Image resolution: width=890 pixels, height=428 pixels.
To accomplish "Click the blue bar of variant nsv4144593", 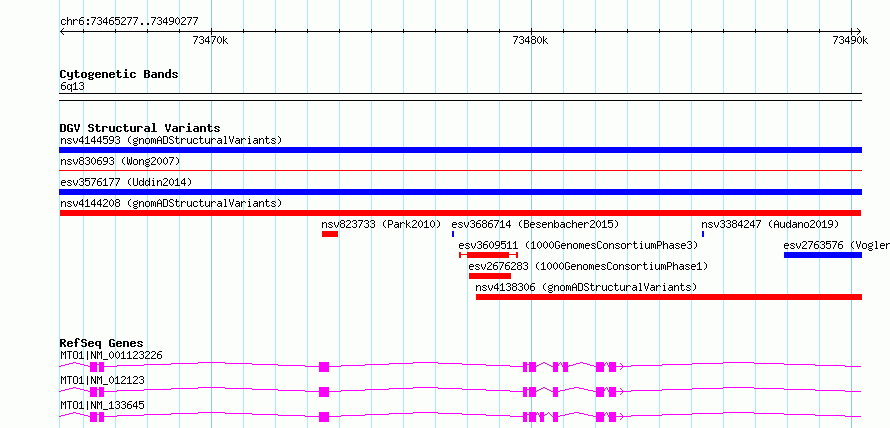I will pyautogui.click(x=460, y=150).
